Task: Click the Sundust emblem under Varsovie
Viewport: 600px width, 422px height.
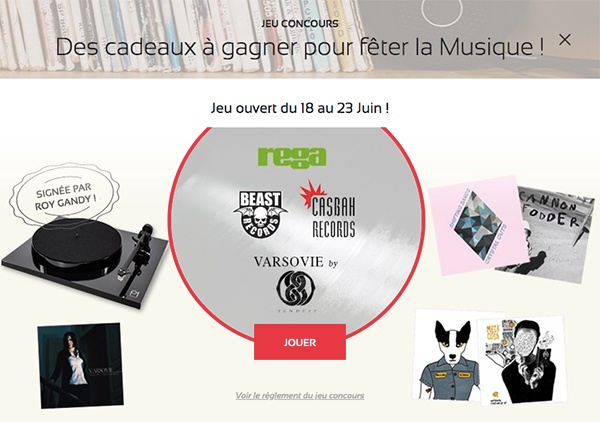Action: point(296,292)
